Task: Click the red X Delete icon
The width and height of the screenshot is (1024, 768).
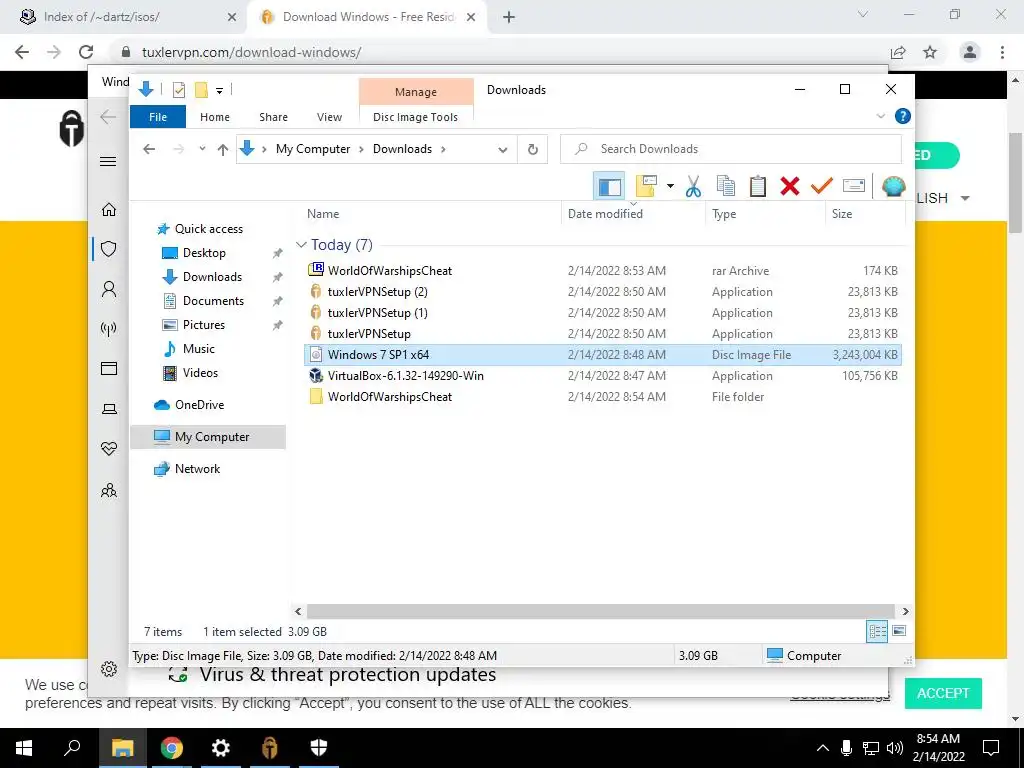Action: (790, 186)
